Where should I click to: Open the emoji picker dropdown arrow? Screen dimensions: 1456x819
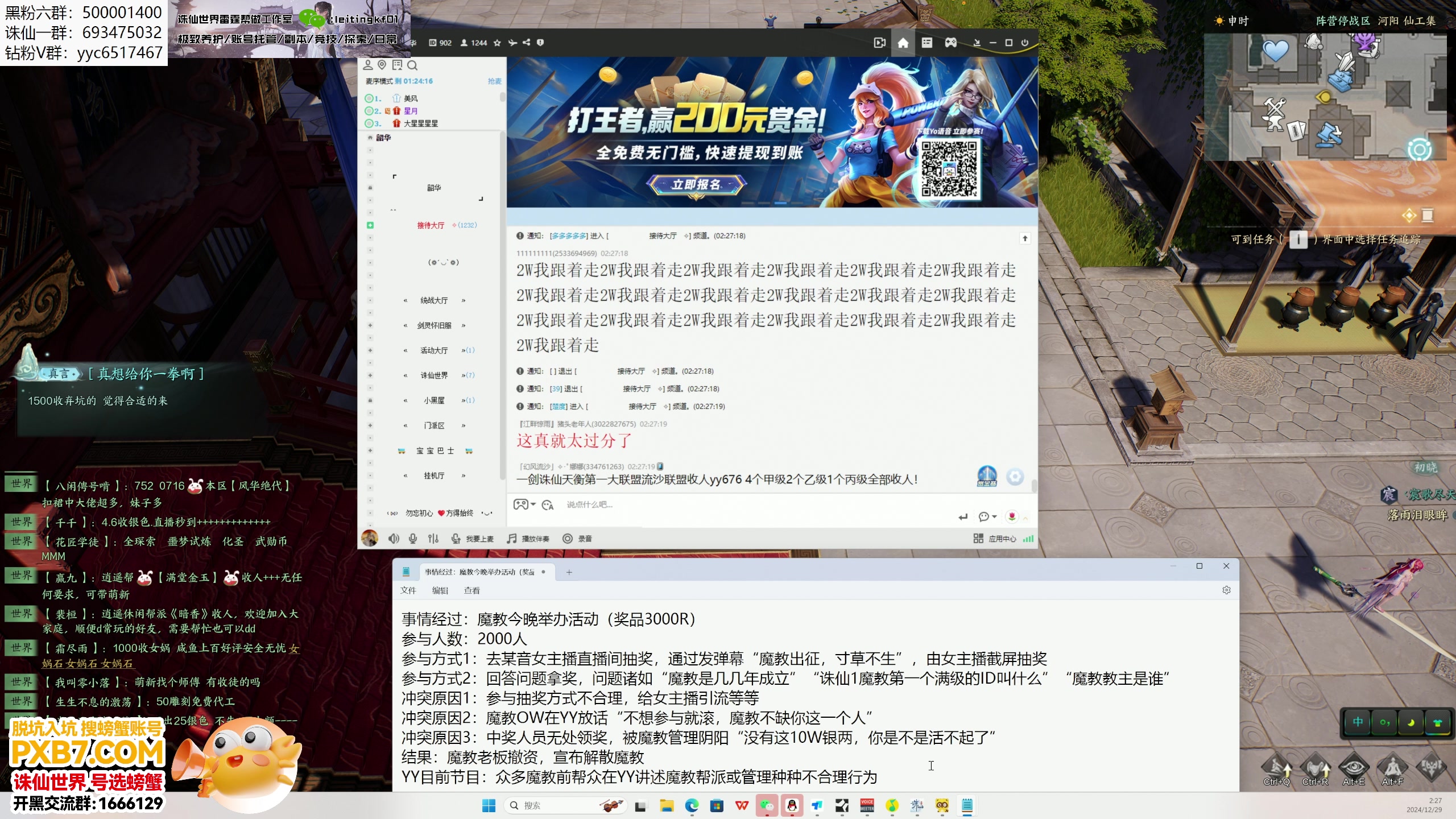(x=533, y=505)
